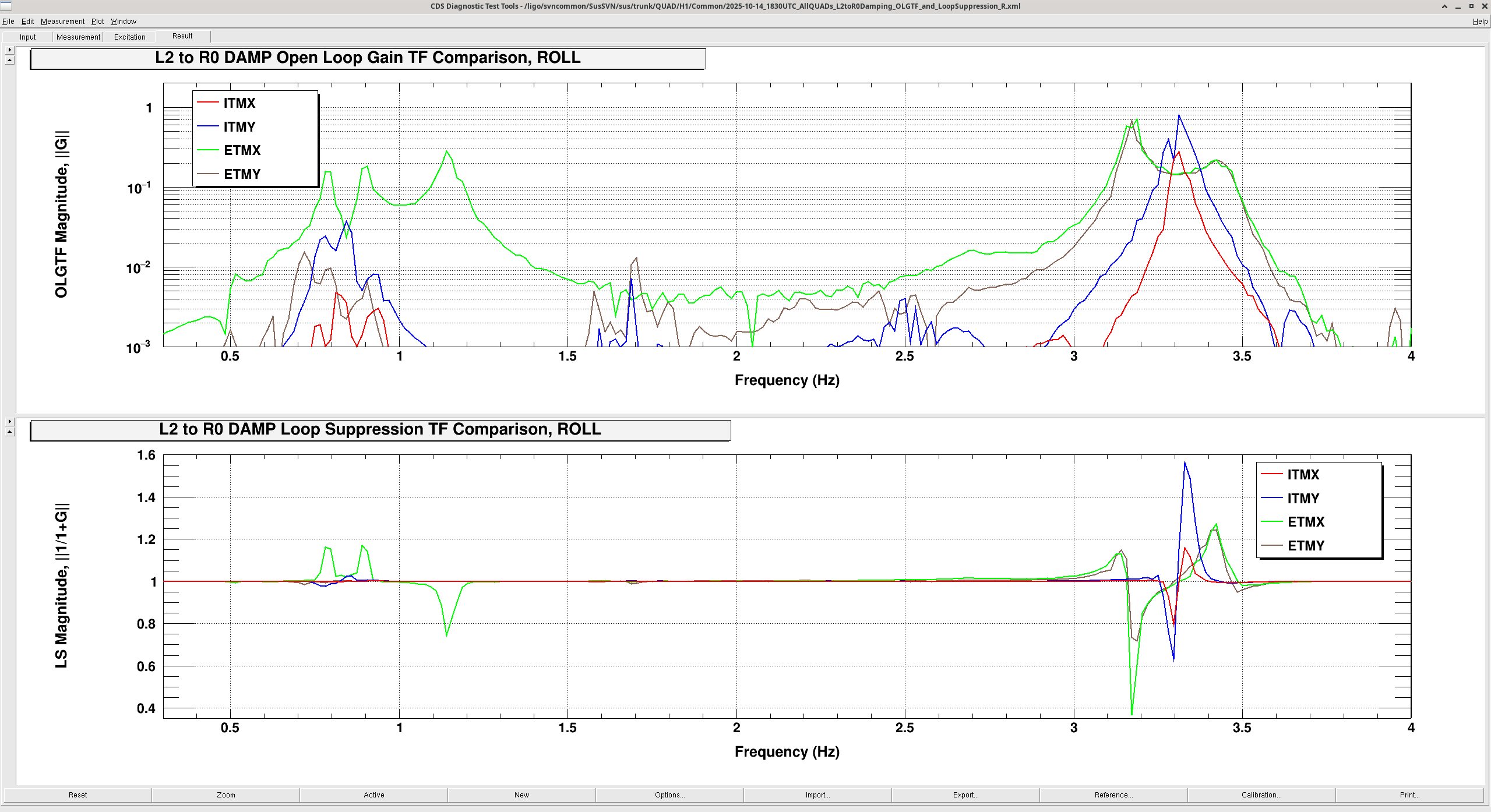Switch to the Excitation tab
The image size is (1491, 812).
click(129, 37)
